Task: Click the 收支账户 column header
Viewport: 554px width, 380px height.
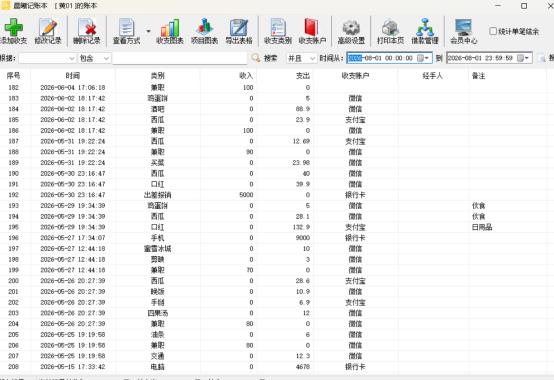Action: pyautogui.click(x=355, y=76)
